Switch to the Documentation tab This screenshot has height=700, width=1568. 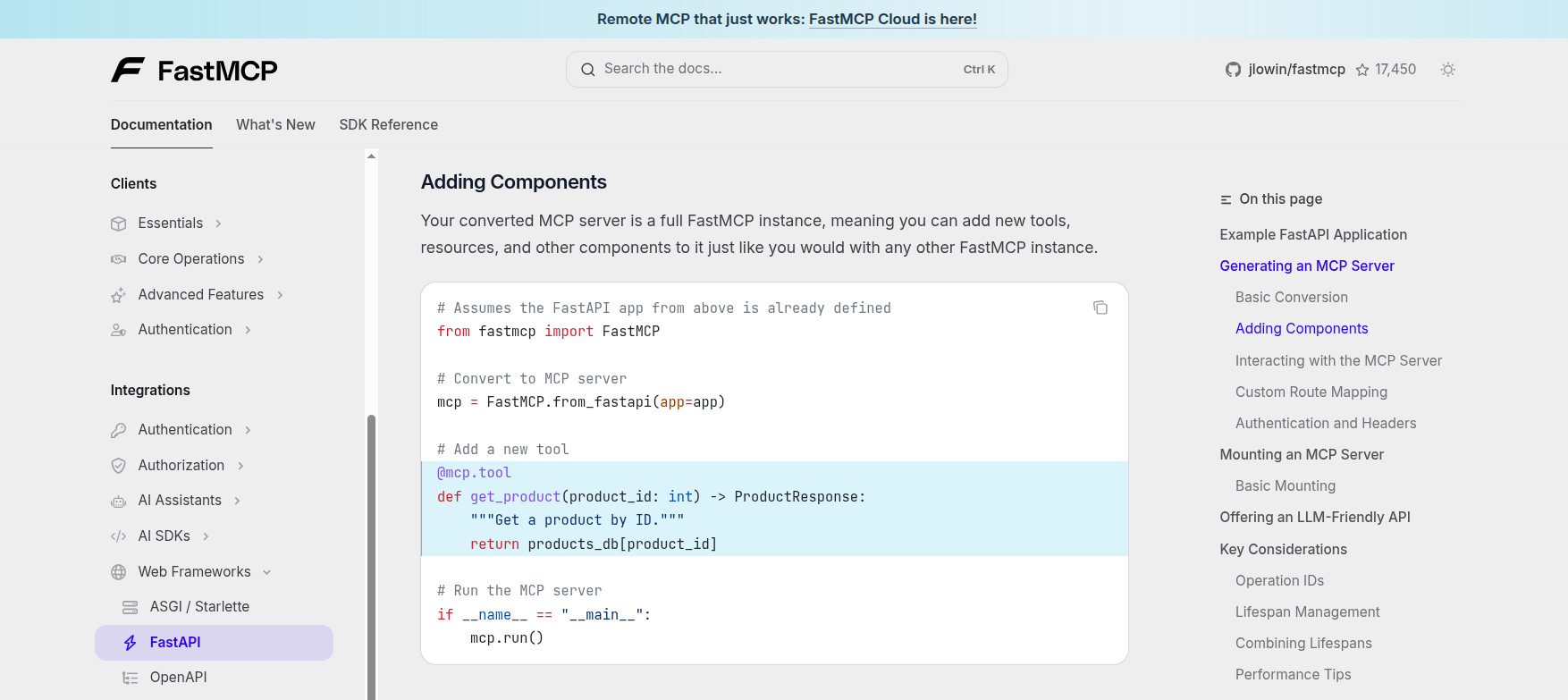pos(162,124)
